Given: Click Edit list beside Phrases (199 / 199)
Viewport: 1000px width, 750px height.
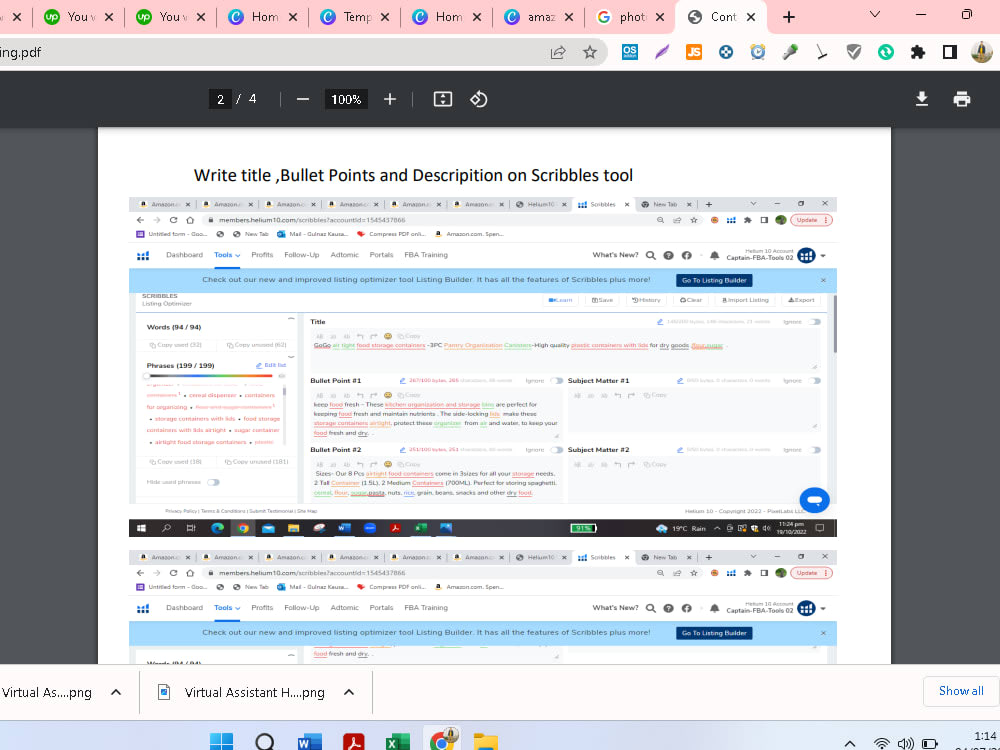Looking at the screenshot, I should click(x=271, y=365).
